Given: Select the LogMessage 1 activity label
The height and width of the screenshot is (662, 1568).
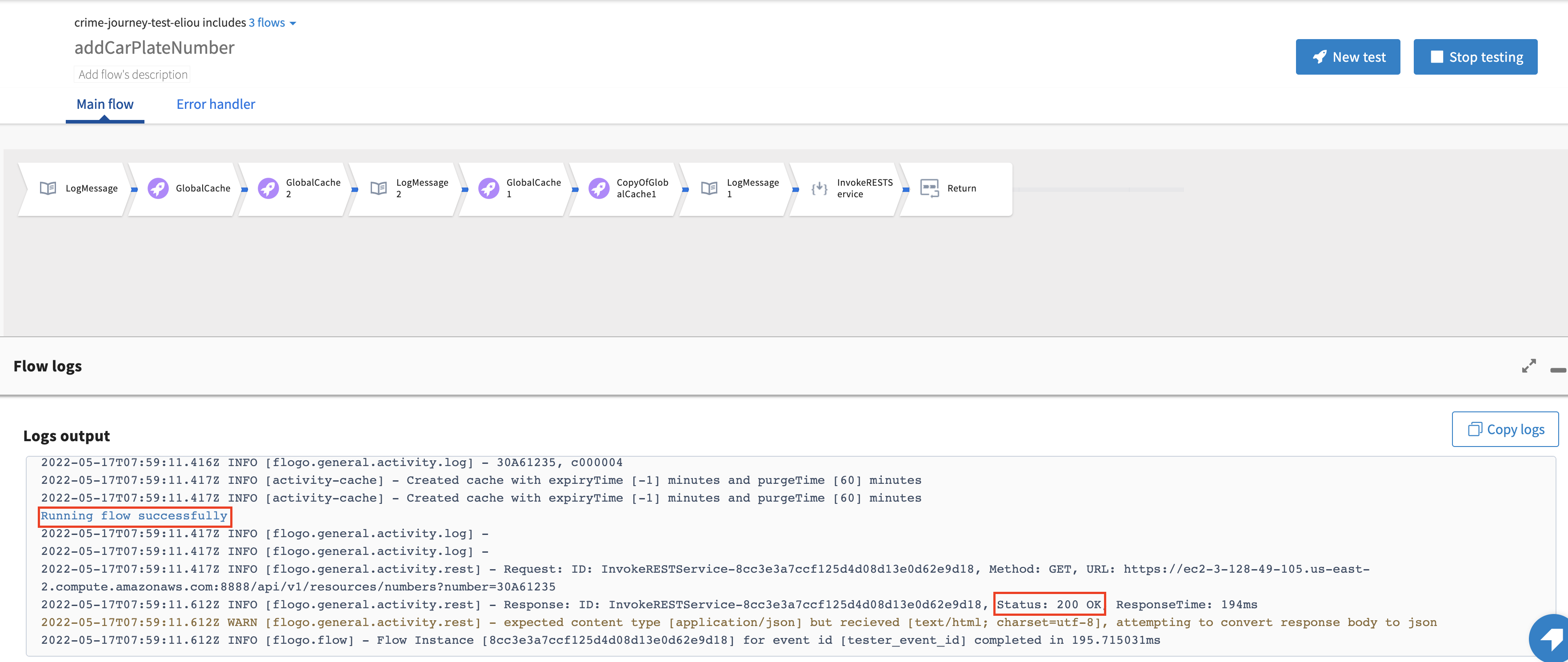Looking at the screenshot, I should 752,188.
